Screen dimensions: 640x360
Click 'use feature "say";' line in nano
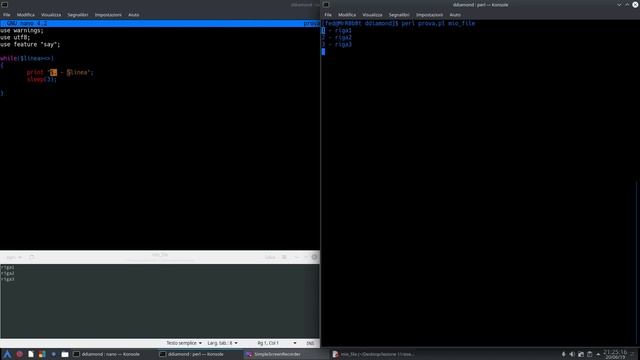(x=30, y=44)
